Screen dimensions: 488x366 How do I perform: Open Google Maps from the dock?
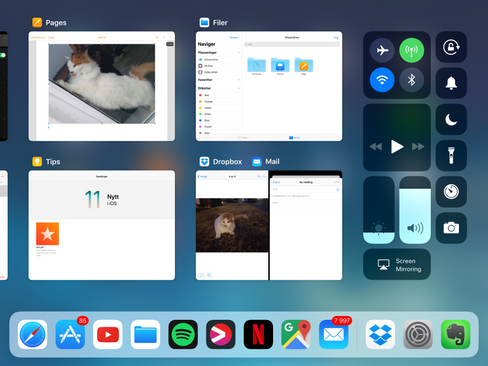pos(296,335)
